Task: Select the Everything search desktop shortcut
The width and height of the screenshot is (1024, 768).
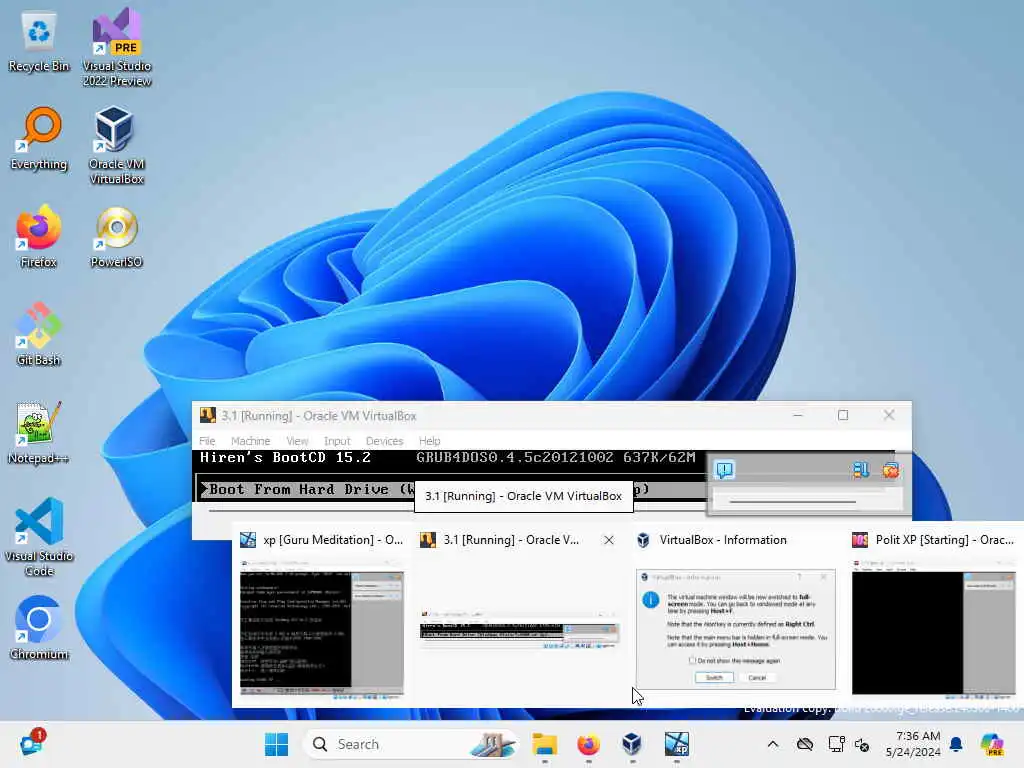Action: click(39, 139)
